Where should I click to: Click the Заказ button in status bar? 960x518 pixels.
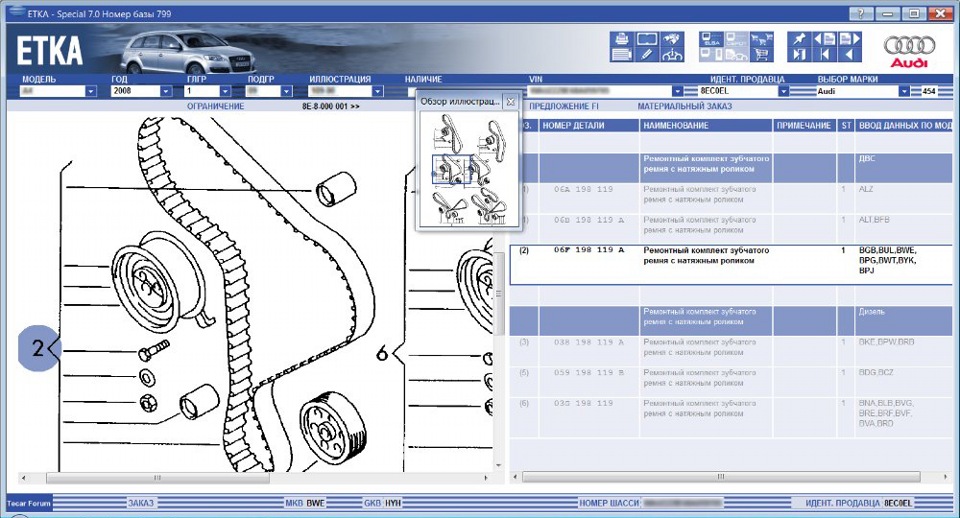[x=141, y=503]
